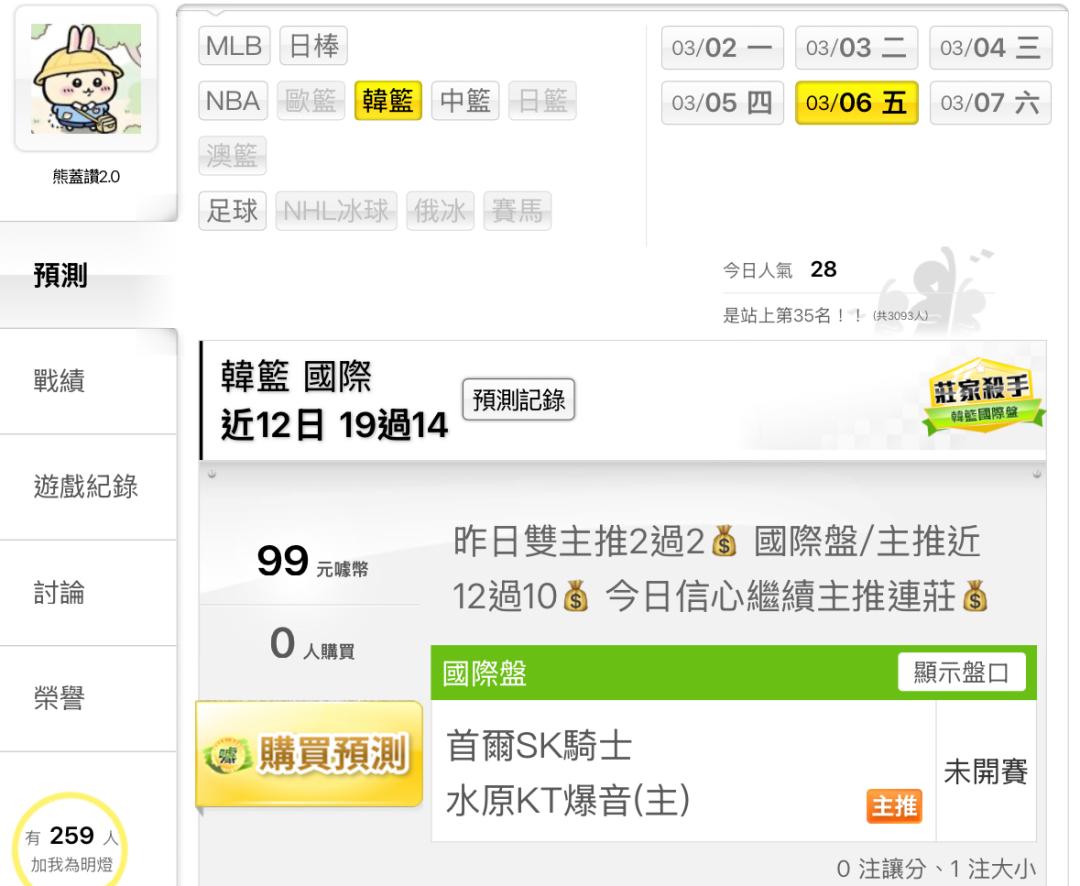Open the 遊戲紀錄 sidebar tab
Image resolution: width=1080 pixels, height=886 pixels.
click(88, 487)
